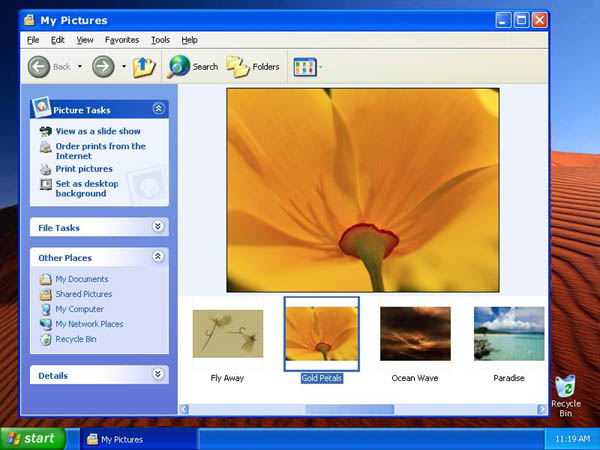
Task: Open the Views button in toolbar
Action: tap(304, 67)
